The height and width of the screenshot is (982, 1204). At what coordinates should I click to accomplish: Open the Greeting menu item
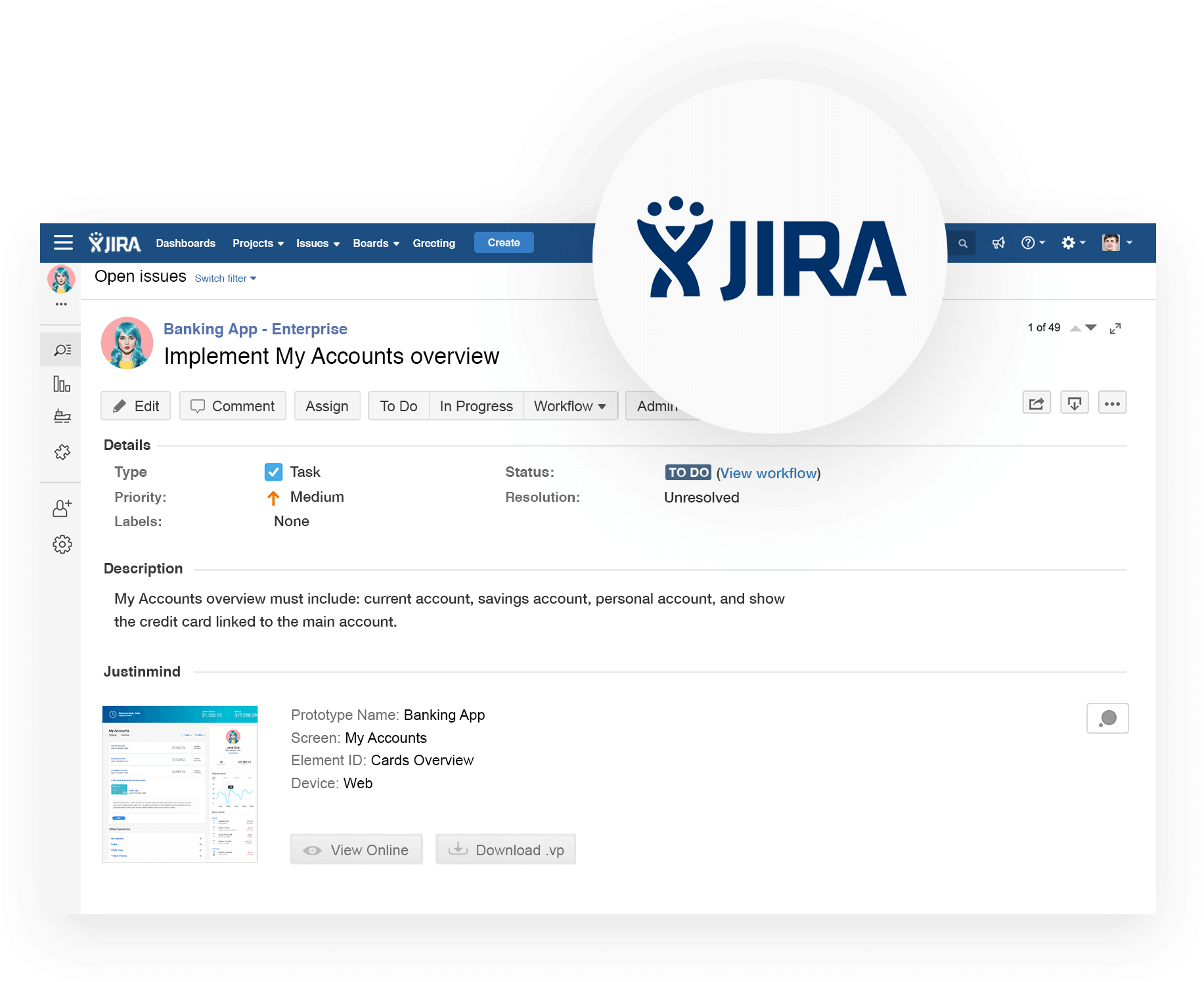point(434,243)
